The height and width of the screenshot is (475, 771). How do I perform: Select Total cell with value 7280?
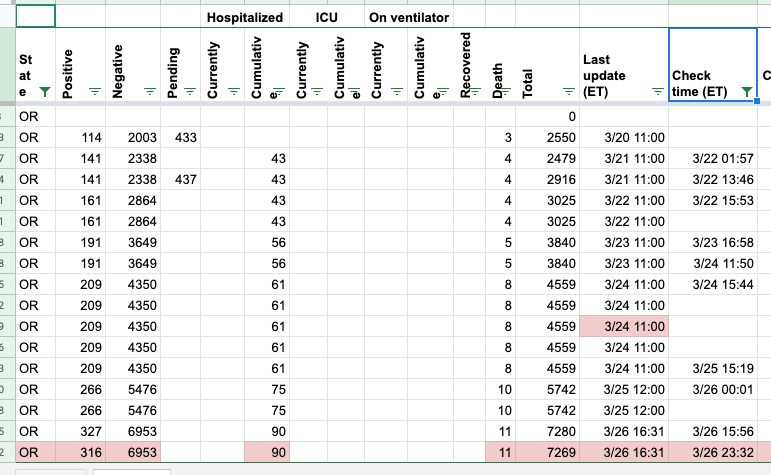click(548, 432)
